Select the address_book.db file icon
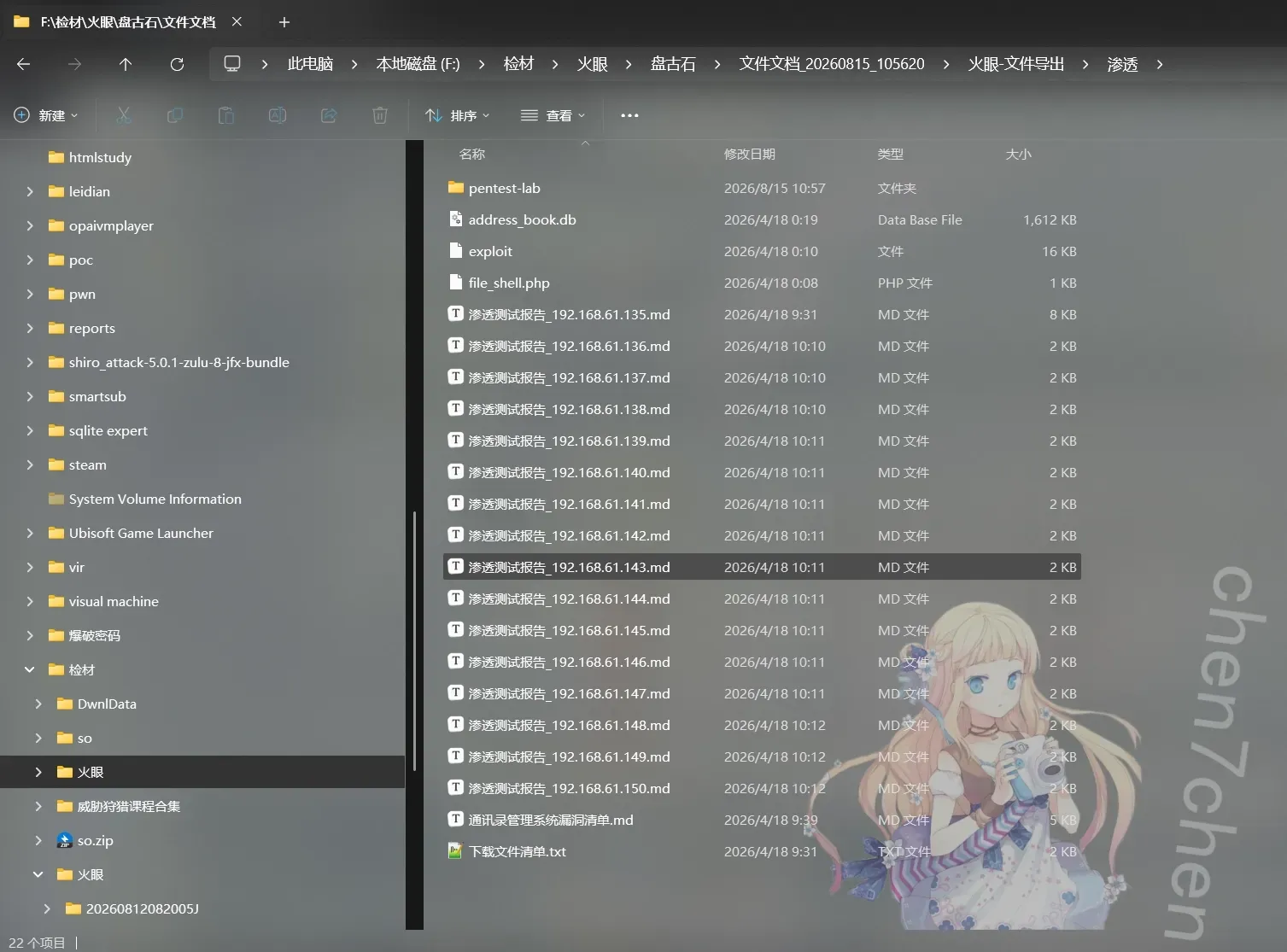Viewport: 1287px width, 952px height. [x=456, y=219]
